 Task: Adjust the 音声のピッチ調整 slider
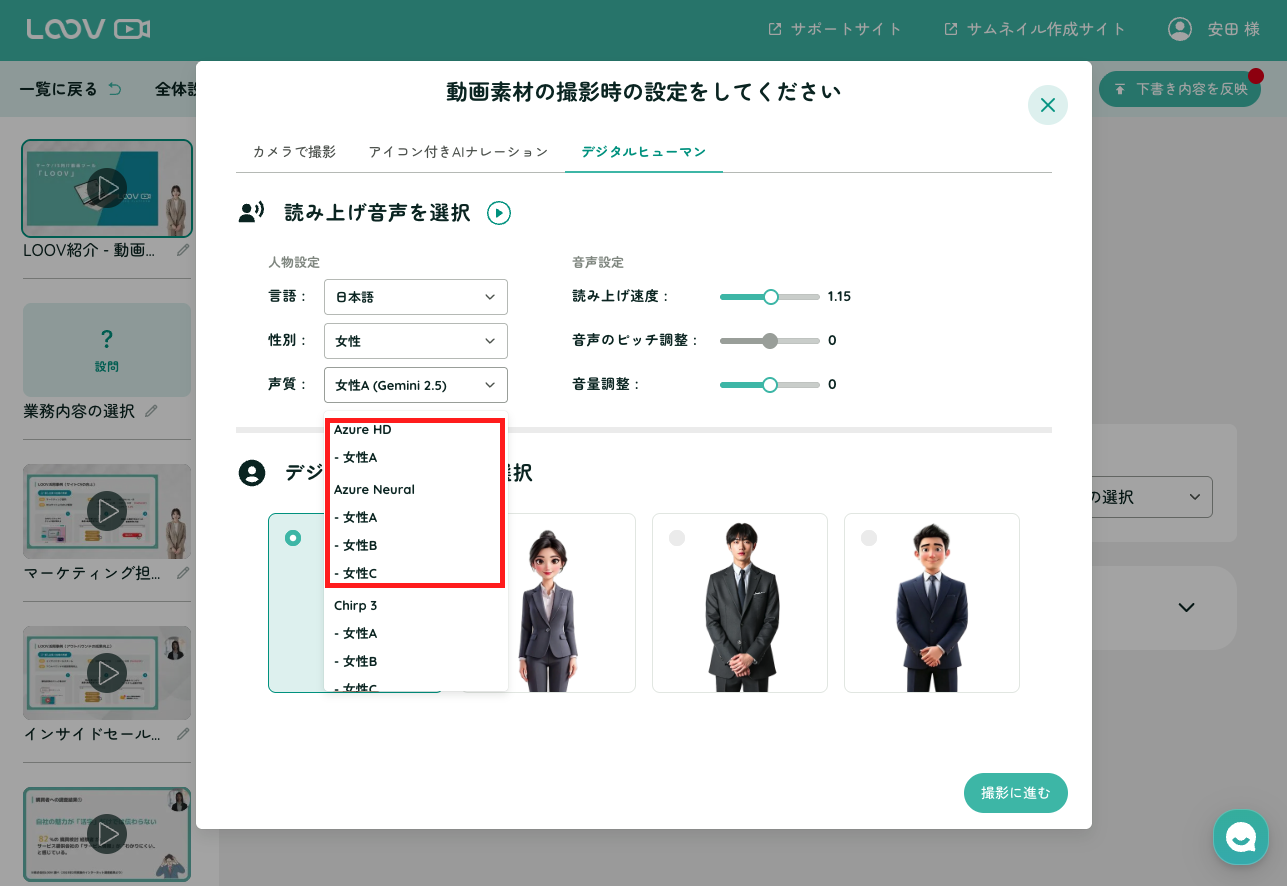coord(769,341)
